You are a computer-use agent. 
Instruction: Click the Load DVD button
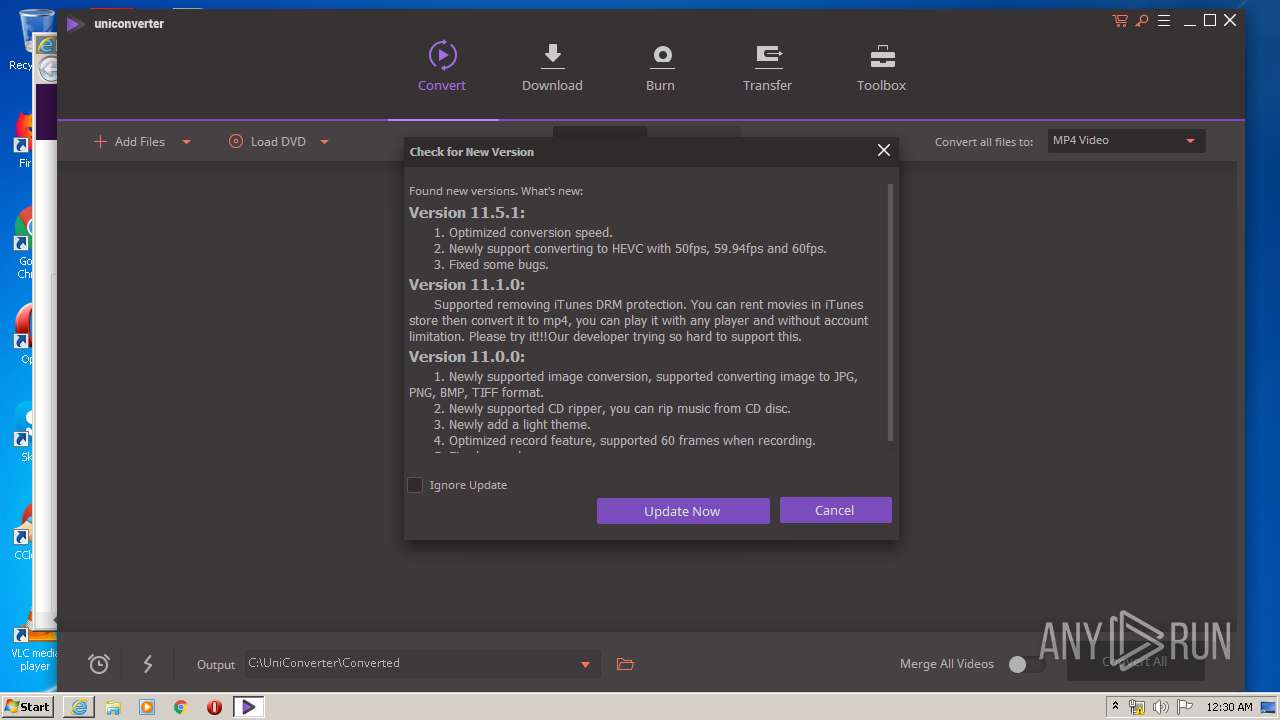coord(267,142)
